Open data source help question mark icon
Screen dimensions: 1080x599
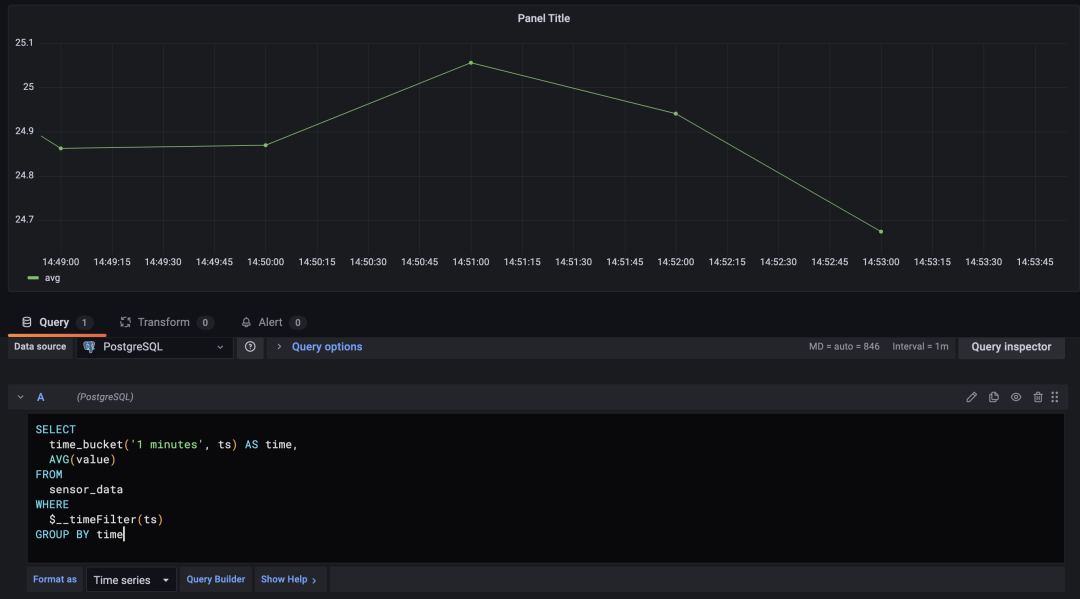[x=250, y=347]
